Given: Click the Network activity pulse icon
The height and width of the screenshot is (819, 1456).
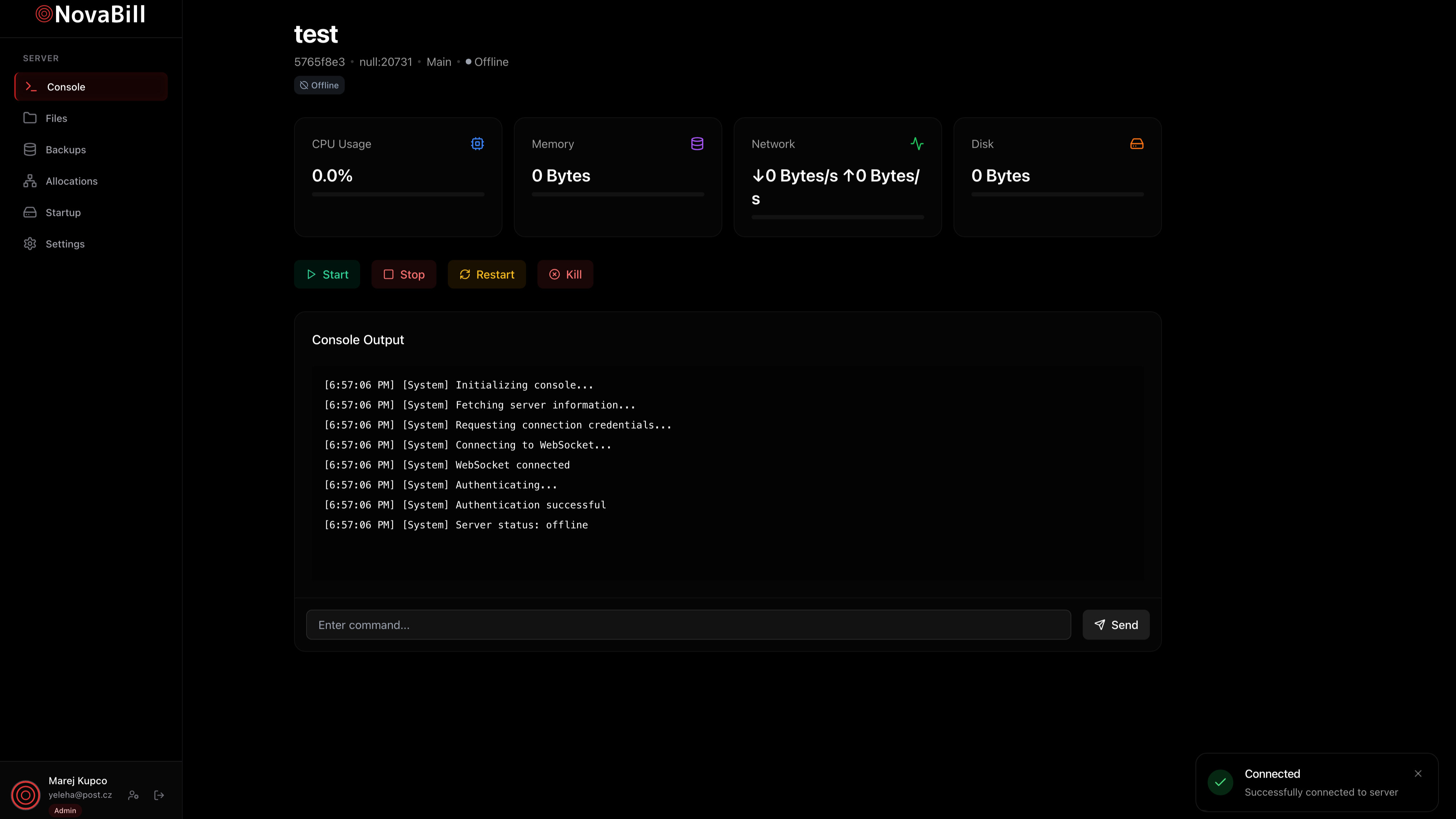Looking at the screenshot, I should [x=917, y=143].
